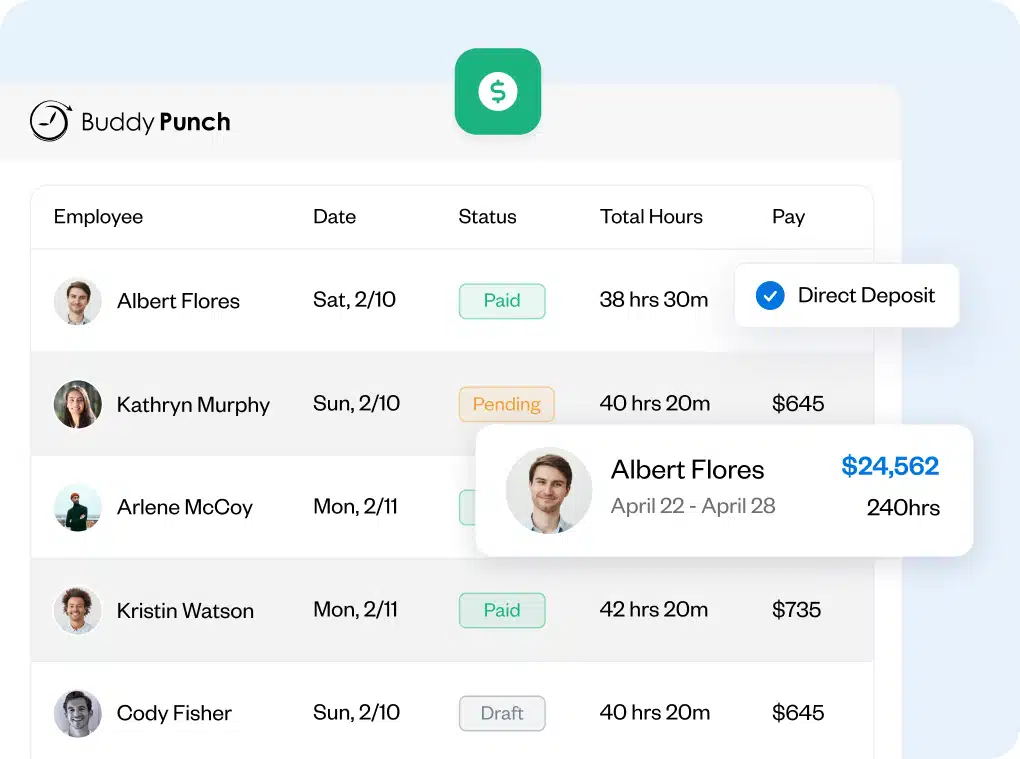
Task: Open Cody Fisher's profile photo
Action: coord(77,713)
